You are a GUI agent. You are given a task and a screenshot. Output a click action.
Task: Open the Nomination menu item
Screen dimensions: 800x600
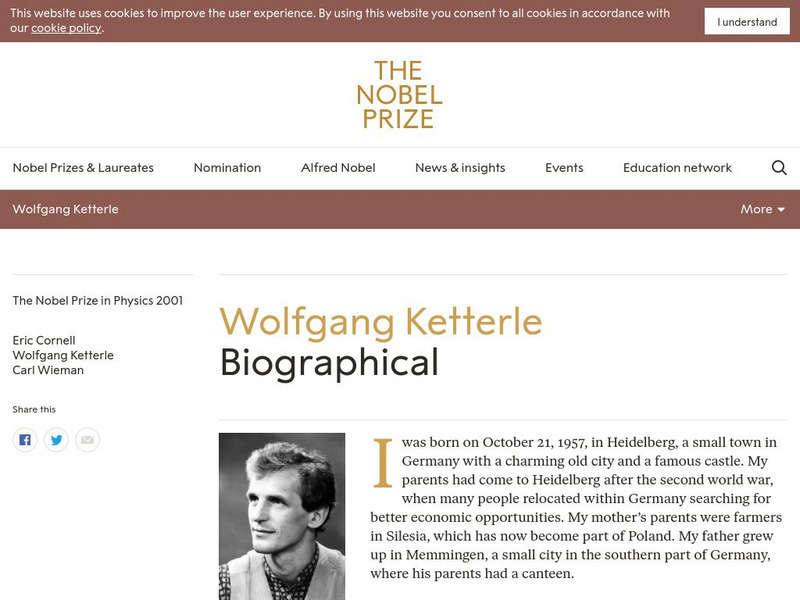pyautogui.click(x=227, y=168)
